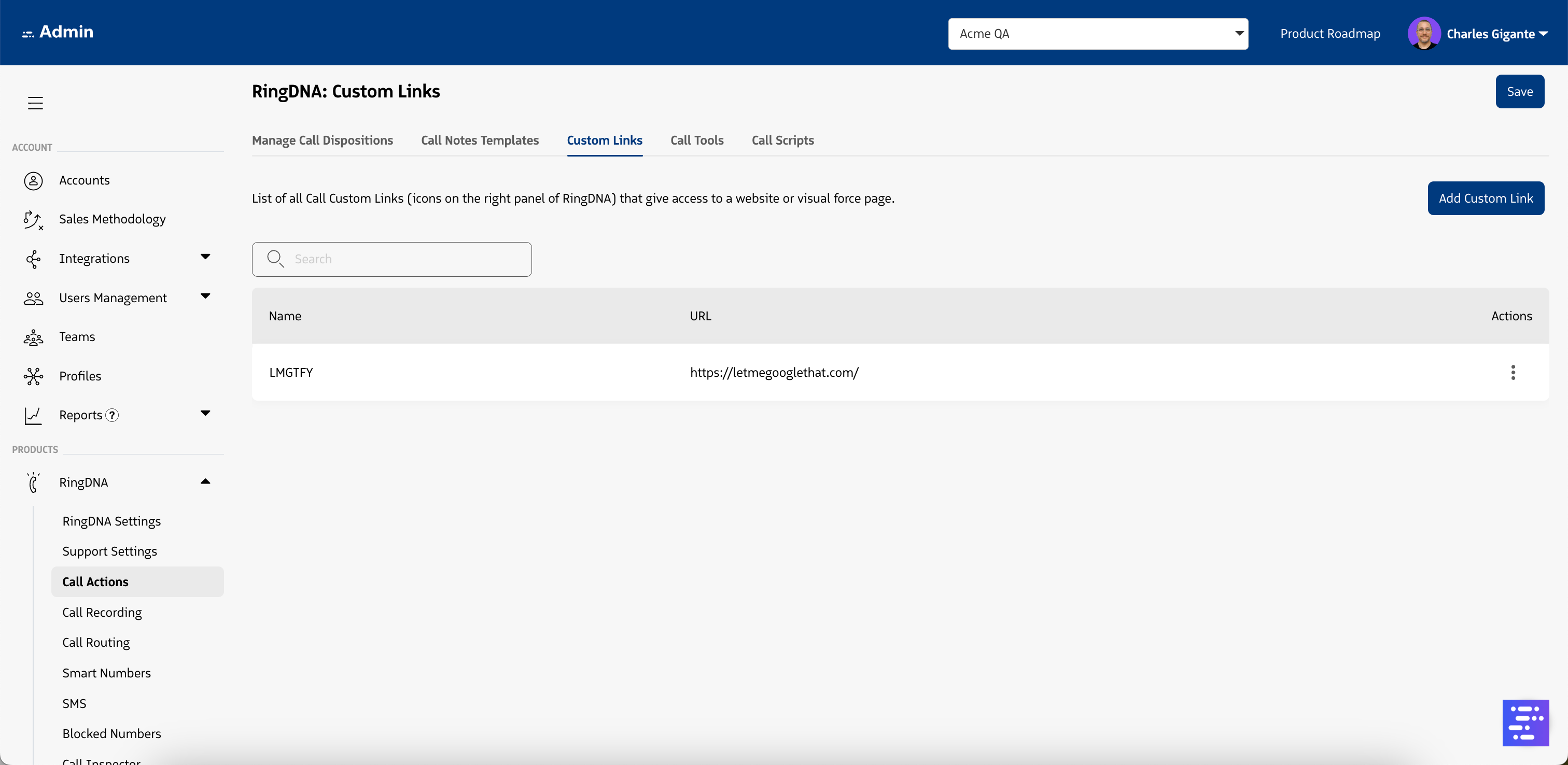Expand the Integrations submenu arrow
The height and width of the screenshot is (765, 1568).
pos(205,257)
